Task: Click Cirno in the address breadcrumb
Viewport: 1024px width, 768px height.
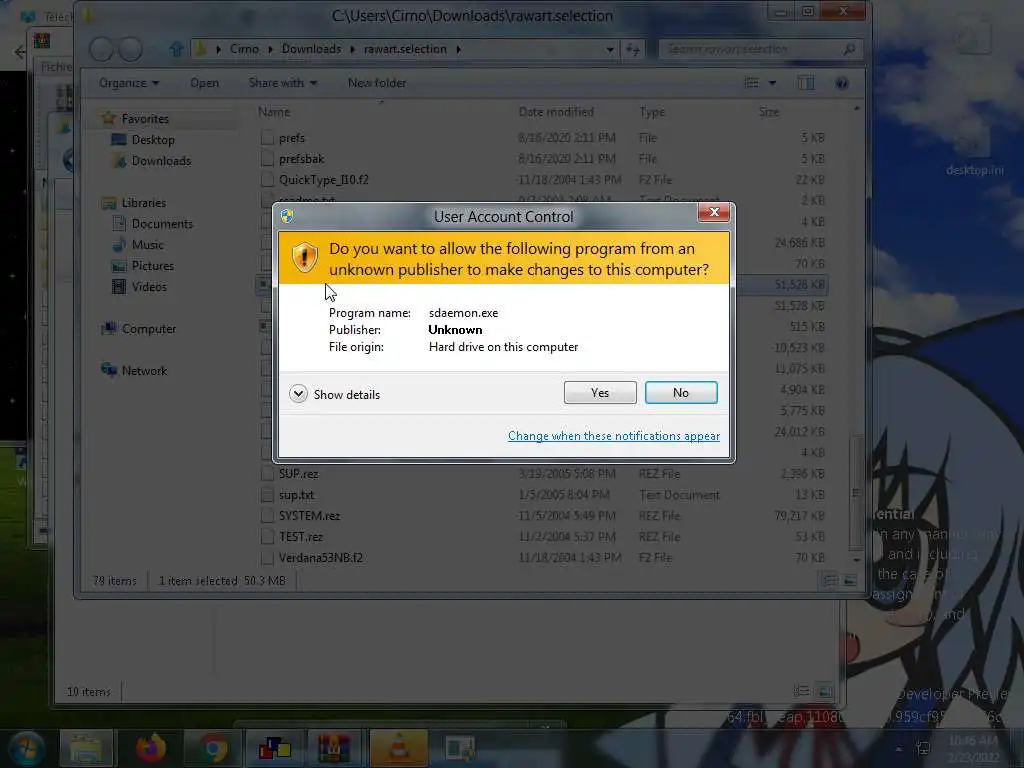Action: [x=244, y=49]
